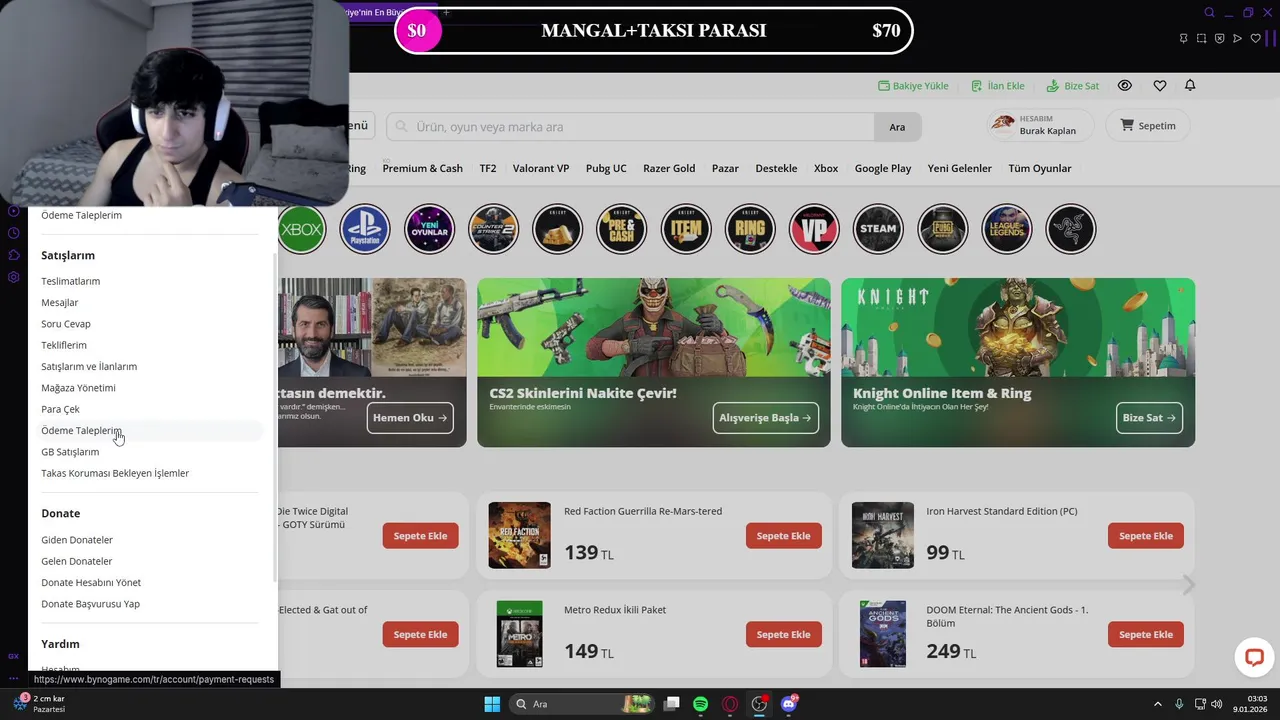The width and height of the screenshot is (1280, 720).
Task: Show hidden system tray icons chevron
Action: coord(1158,704)
